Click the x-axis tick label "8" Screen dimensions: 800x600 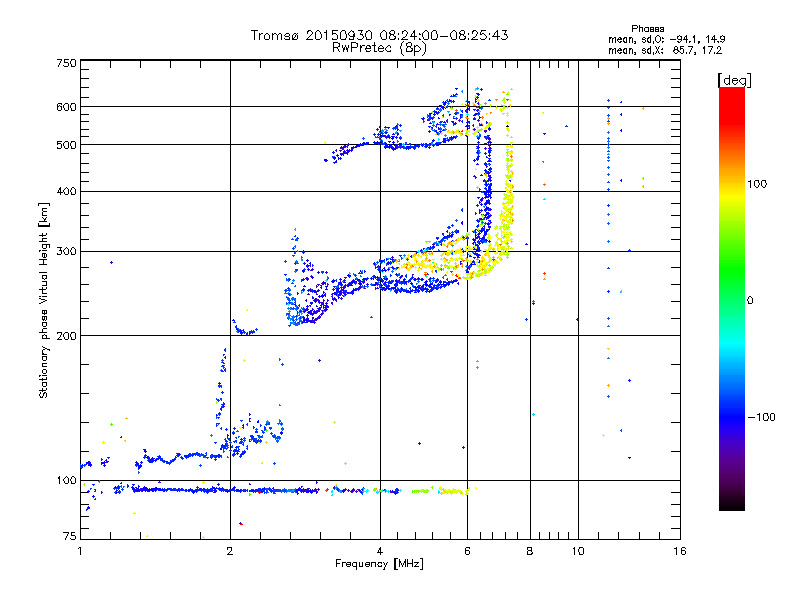530,551
